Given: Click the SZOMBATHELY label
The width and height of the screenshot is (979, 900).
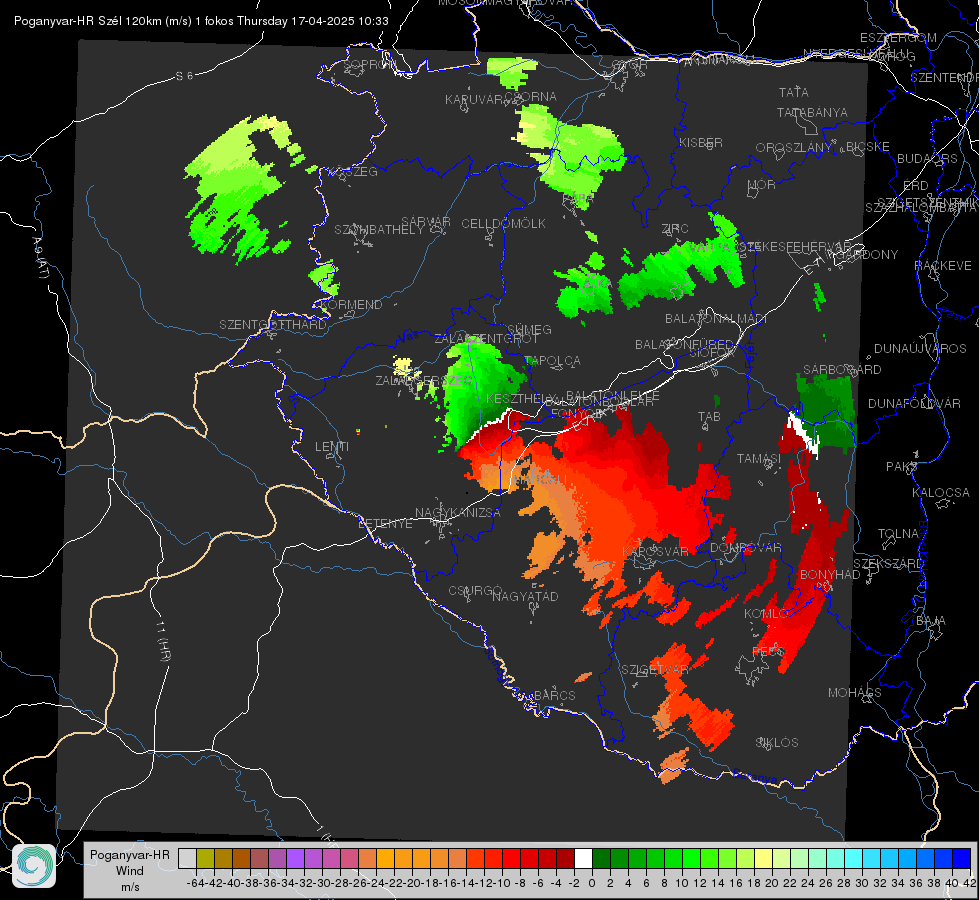Looking at the screenshot, I should (379, 230).
